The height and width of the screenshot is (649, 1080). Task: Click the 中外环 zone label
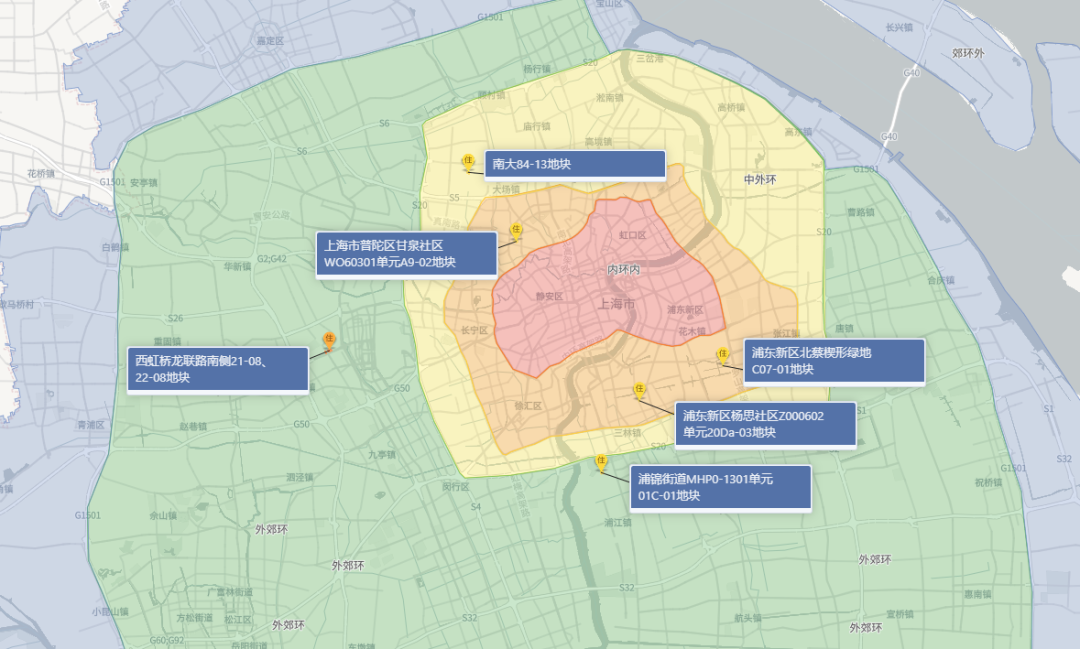pyautogui.click(x=760, y=180)
